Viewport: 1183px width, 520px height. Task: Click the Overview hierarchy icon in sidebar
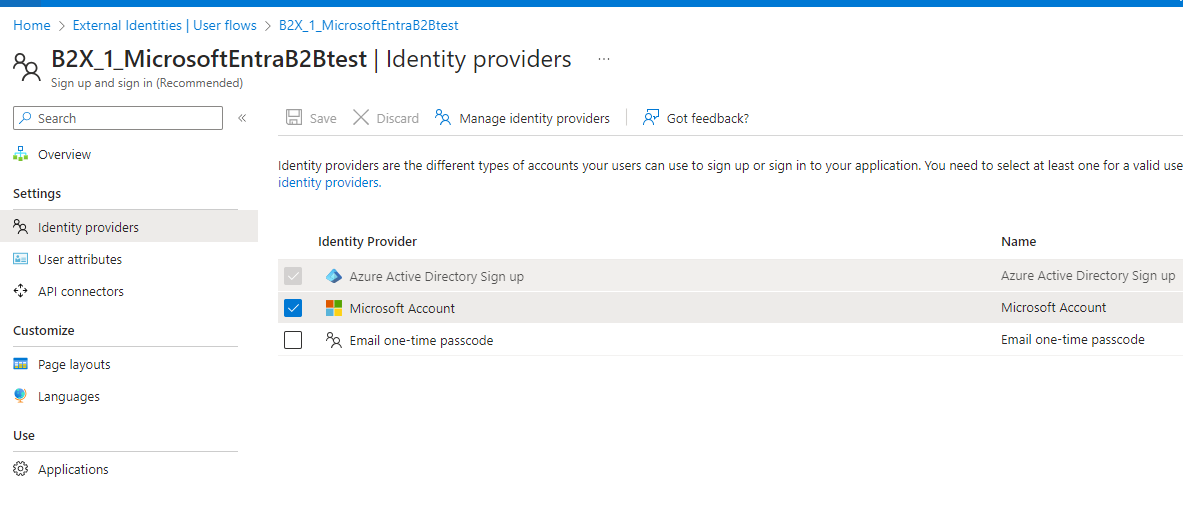(x=21, y=154)
